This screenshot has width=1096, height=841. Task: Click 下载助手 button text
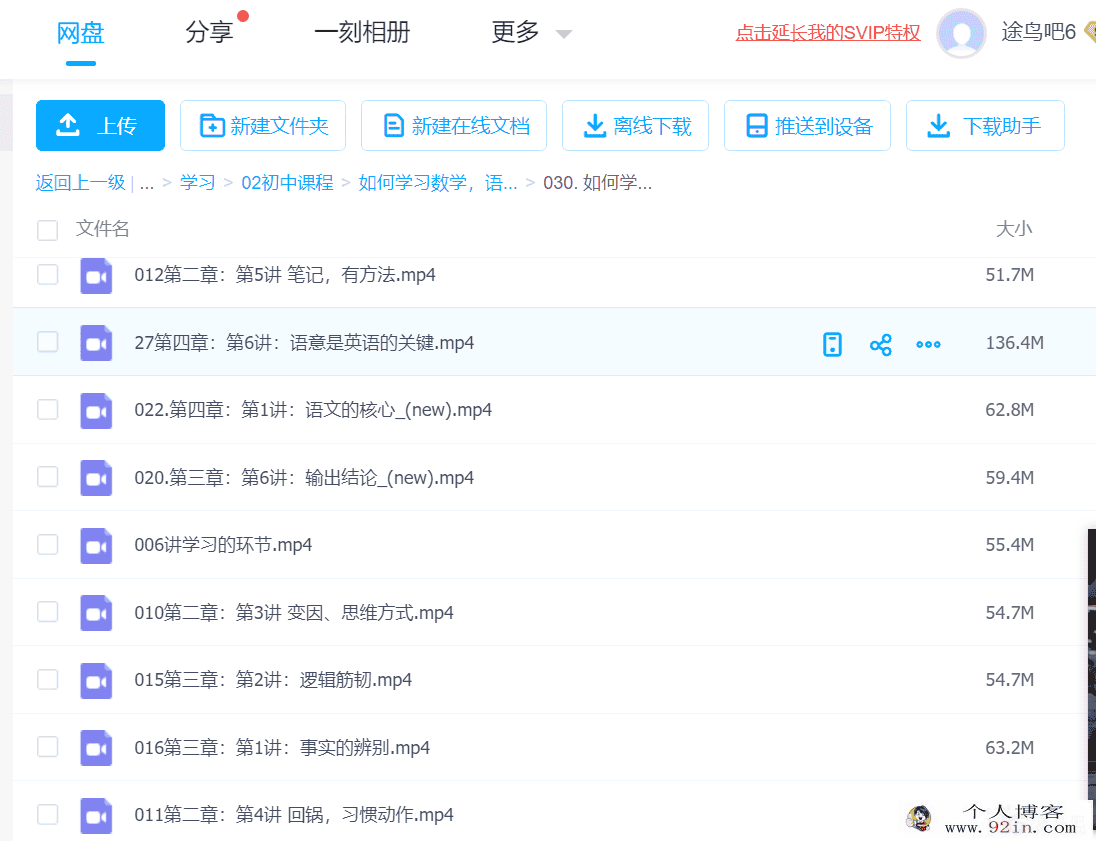(x=1002, y=126)
